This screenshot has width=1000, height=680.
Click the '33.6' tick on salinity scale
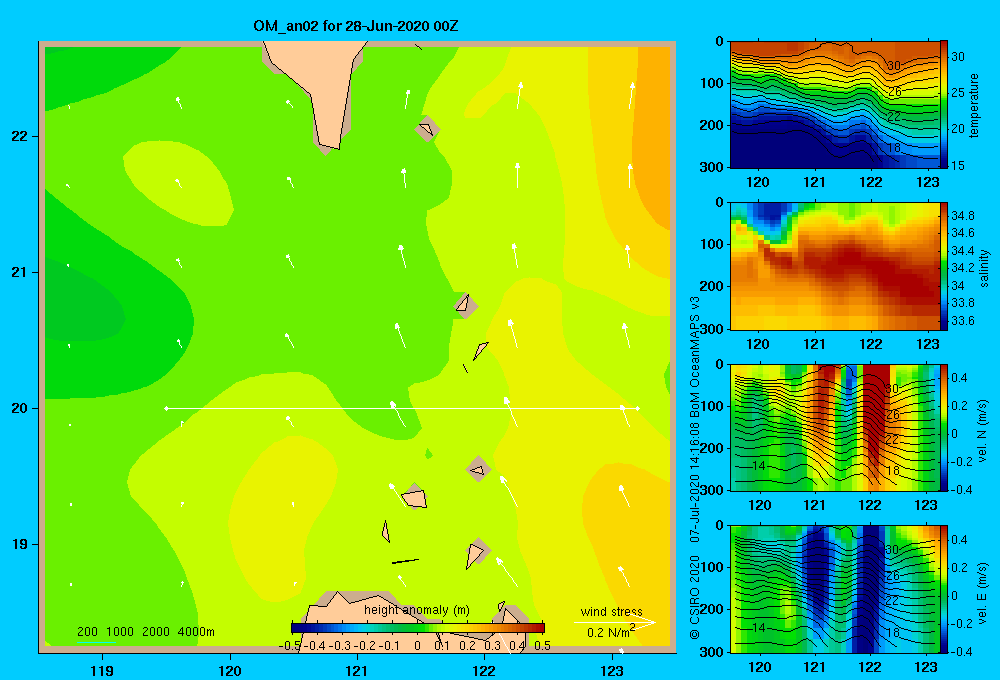(x=962, y=321)
